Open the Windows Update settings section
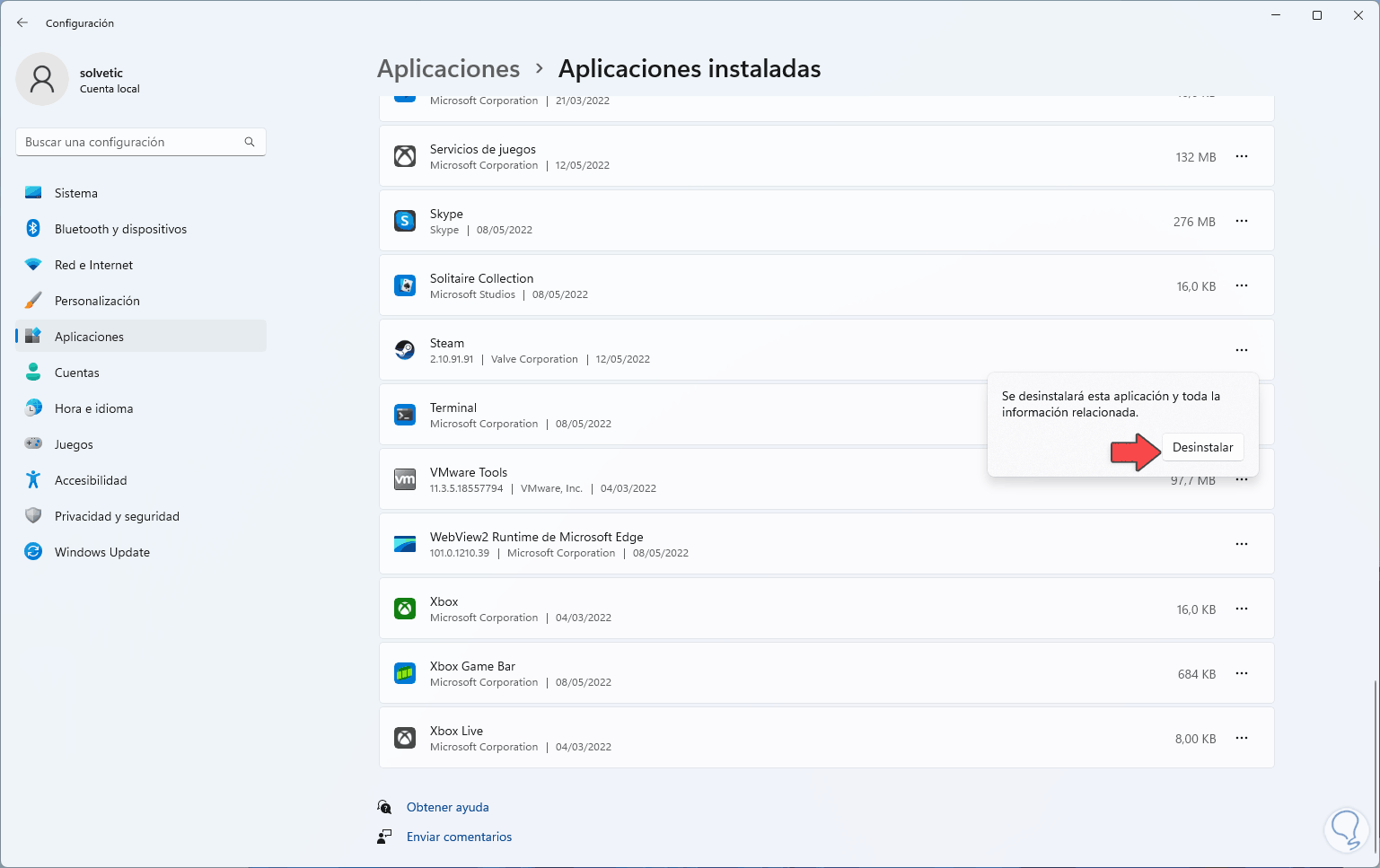Image resolution: width=1380 pixels, height=868 pixels. coord(101,552)
